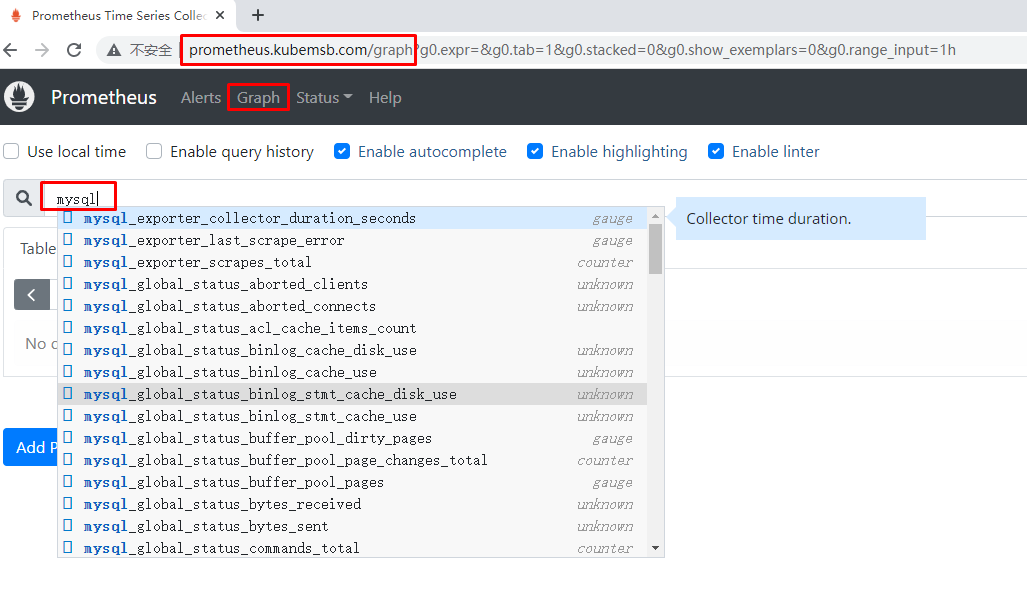This screenshot has height=595, width=1027.
Task: Disable the linter checkbox
Action: 716,151
